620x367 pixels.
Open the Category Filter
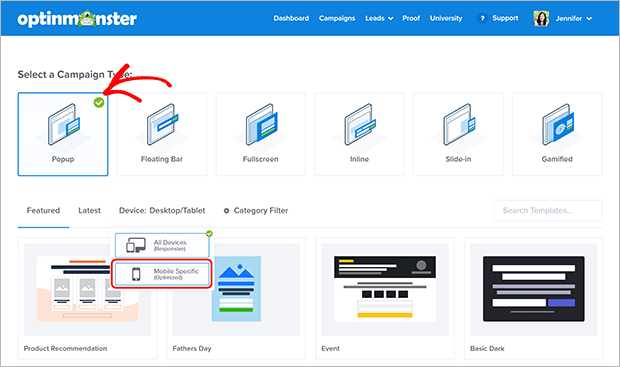coord(256,210)
